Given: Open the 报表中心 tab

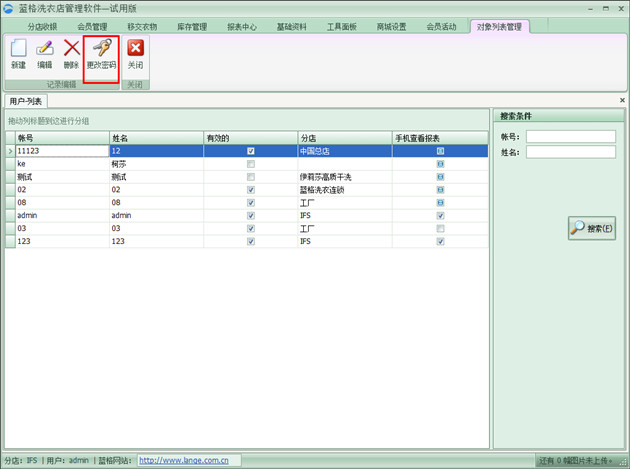Looking at the screenshot, I should coord(242,27).
